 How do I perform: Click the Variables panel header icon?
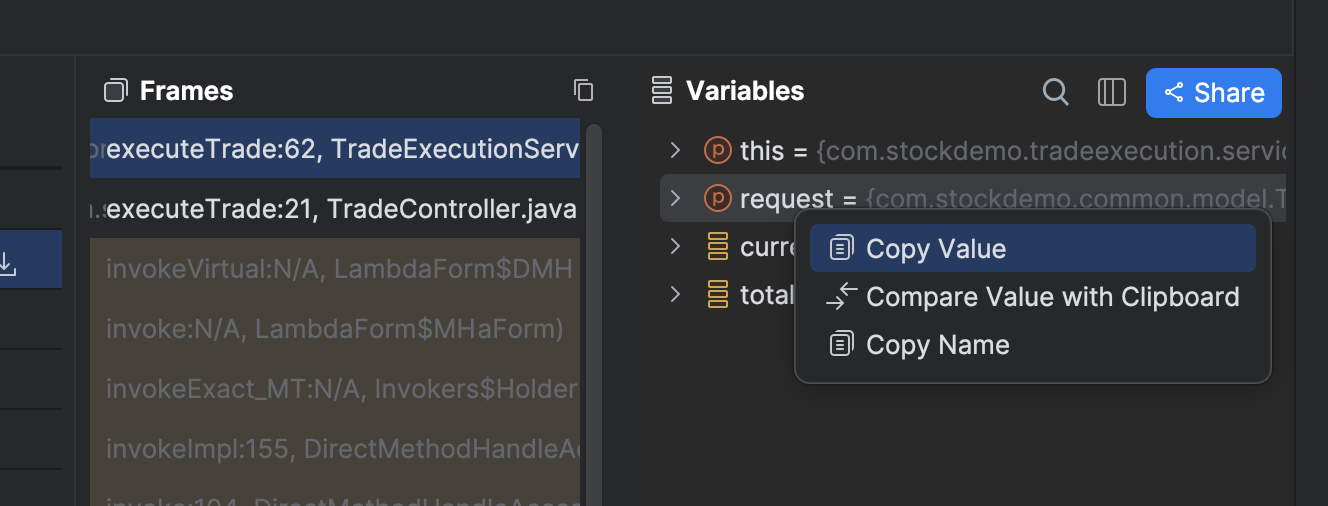pos(661,91)
